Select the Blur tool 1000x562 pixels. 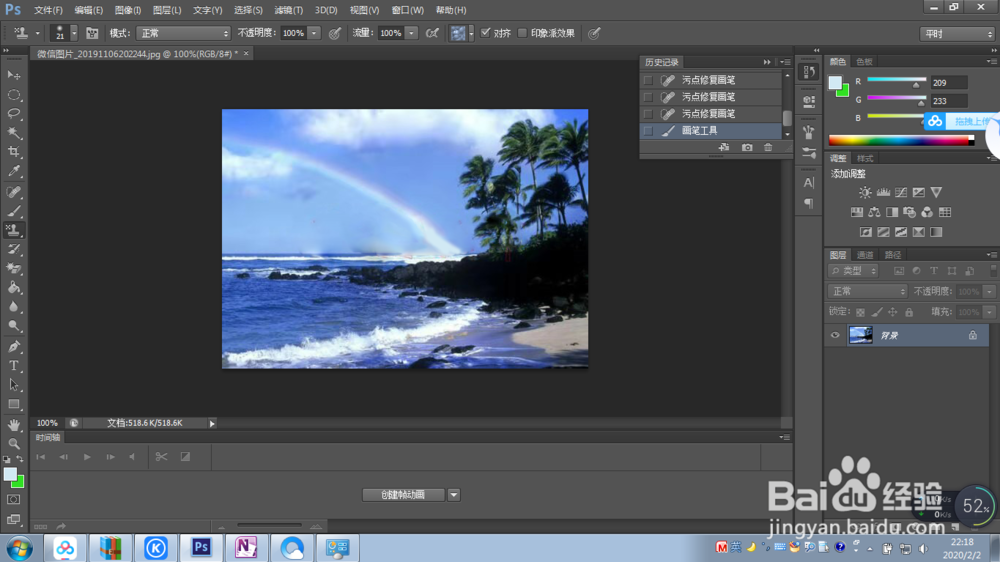13,307
